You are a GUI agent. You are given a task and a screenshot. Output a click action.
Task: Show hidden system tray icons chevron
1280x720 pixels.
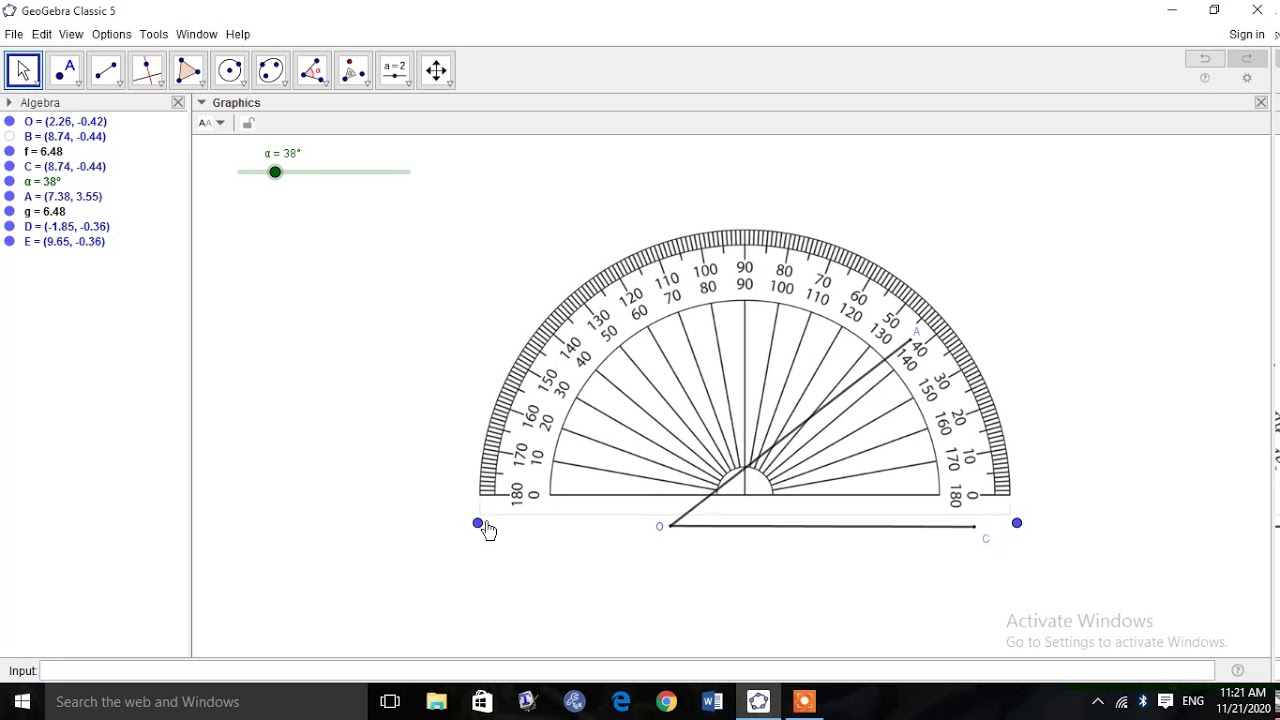pos(1097,701)
